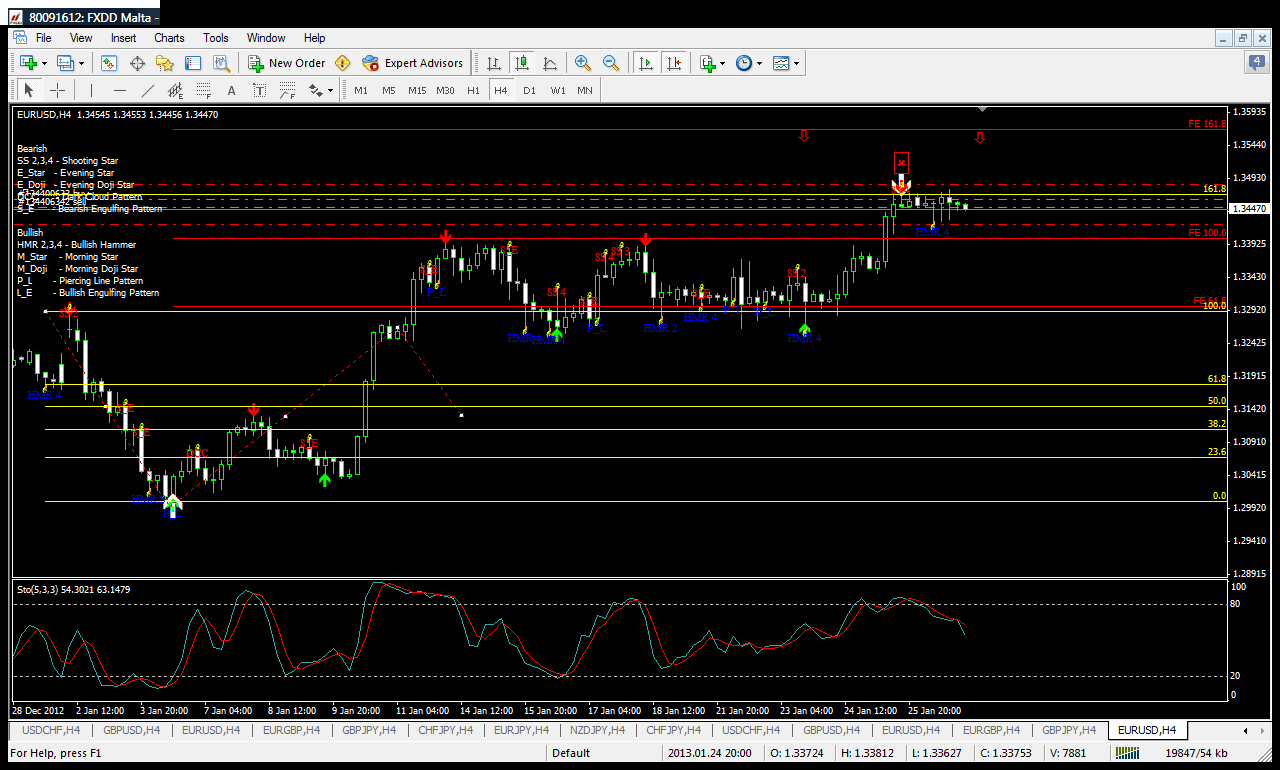Select the Text Label 'T' tool
Viewport: 1280px width, 770px height.
coord(259,90)
